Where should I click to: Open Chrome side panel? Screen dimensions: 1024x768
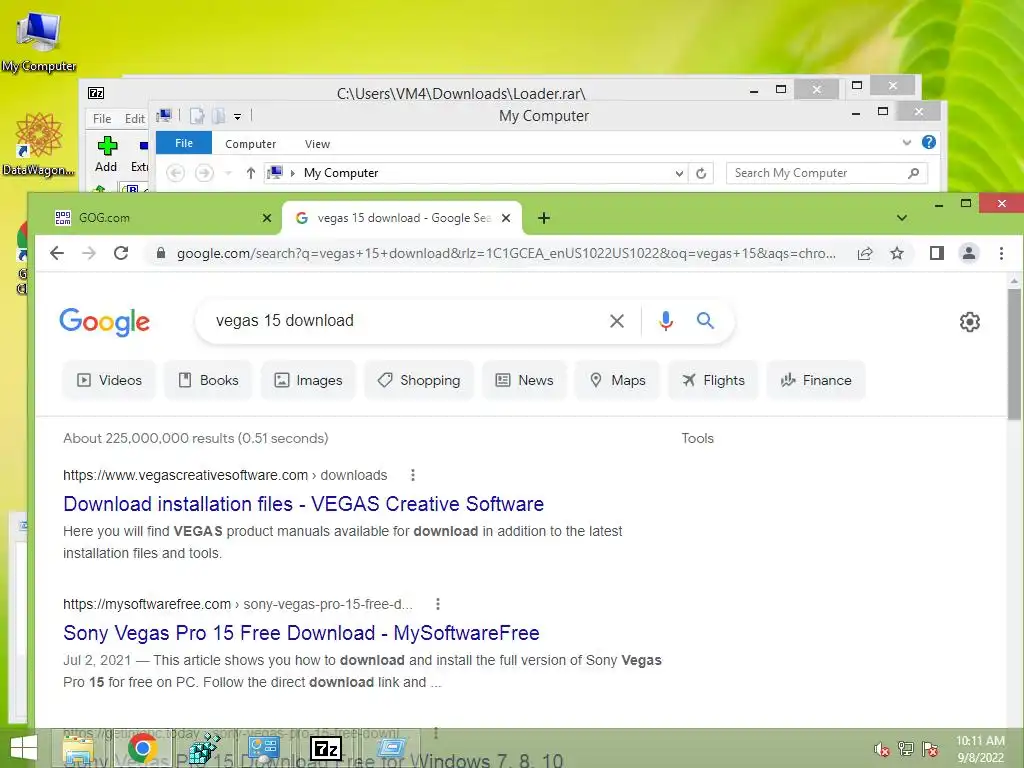pyautogui.click(x=936, y=253)
